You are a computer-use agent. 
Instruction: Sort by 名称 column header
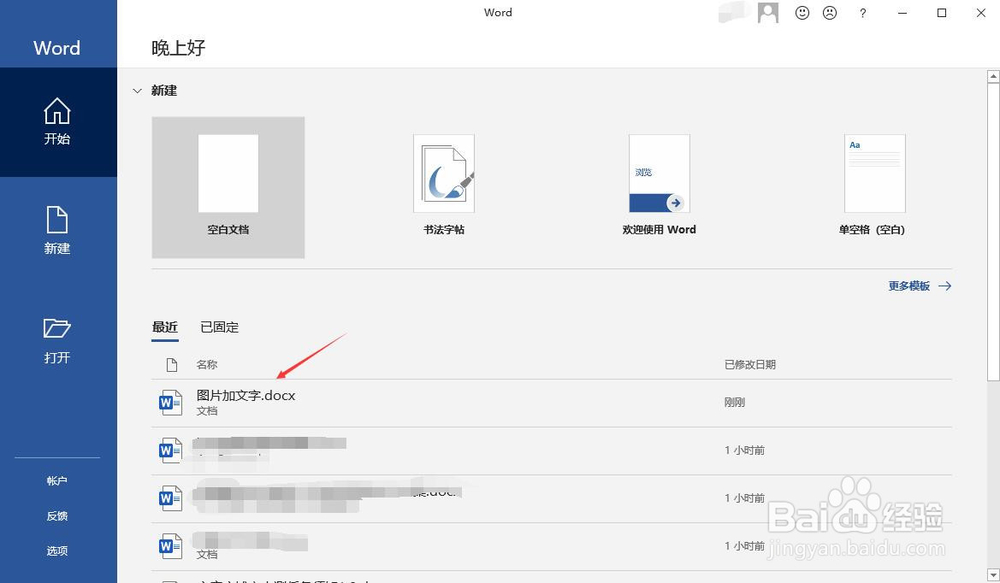point(207,365)
